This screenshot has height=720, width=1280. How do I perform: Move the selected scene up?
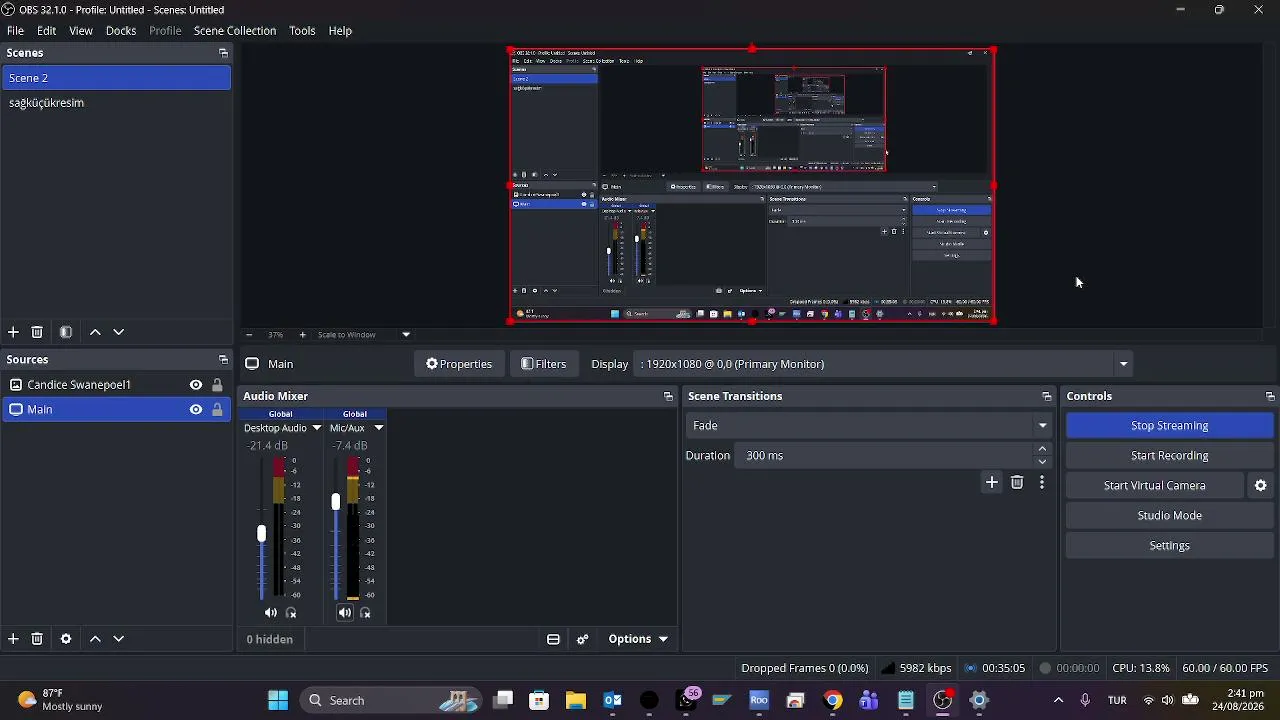[x=95, y=332]
